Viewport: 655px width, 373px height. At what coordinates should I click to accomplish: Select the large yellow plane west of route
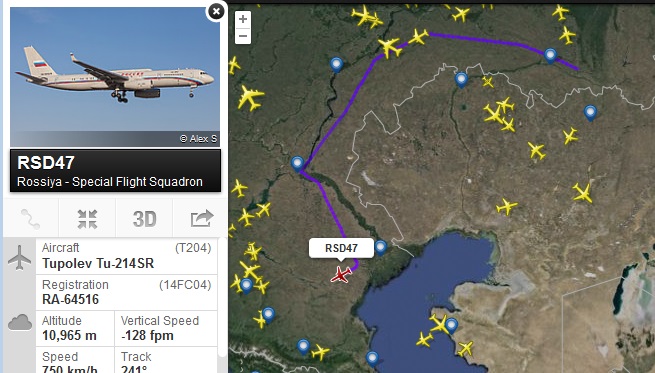click(250, 98)
